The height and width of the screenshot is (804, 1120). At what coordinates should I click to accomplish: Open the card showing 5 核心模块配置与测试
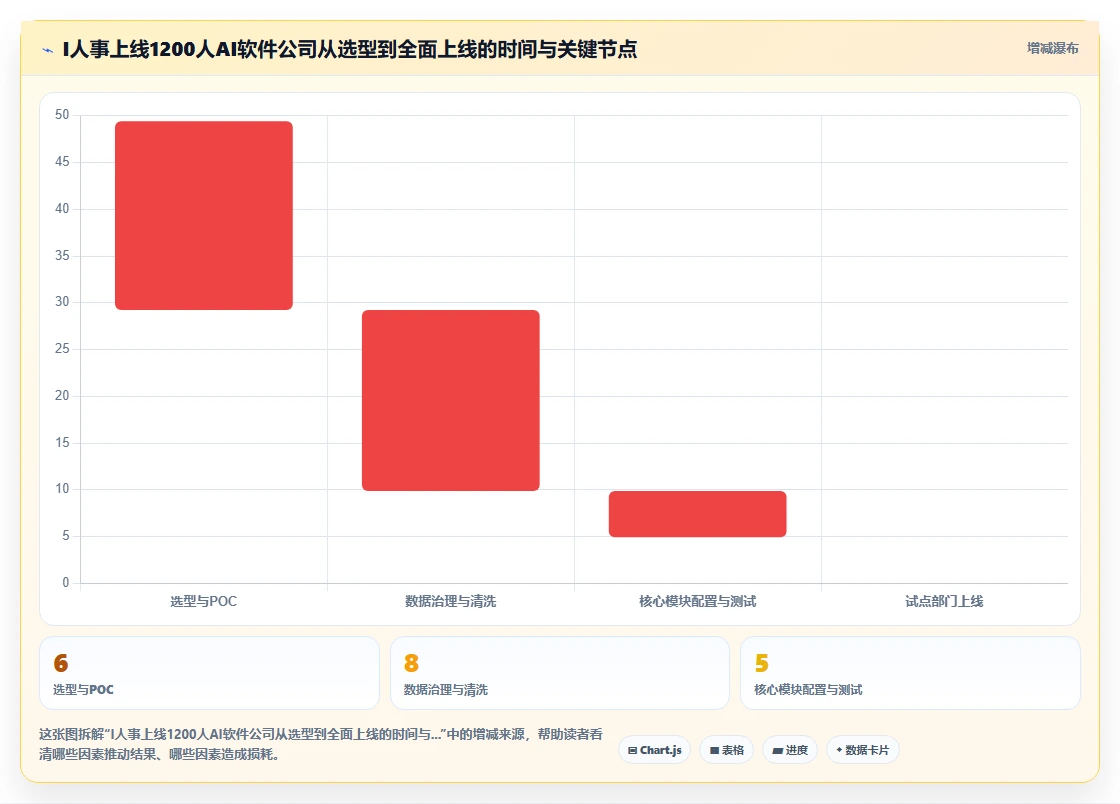click(x=910, y=673)
